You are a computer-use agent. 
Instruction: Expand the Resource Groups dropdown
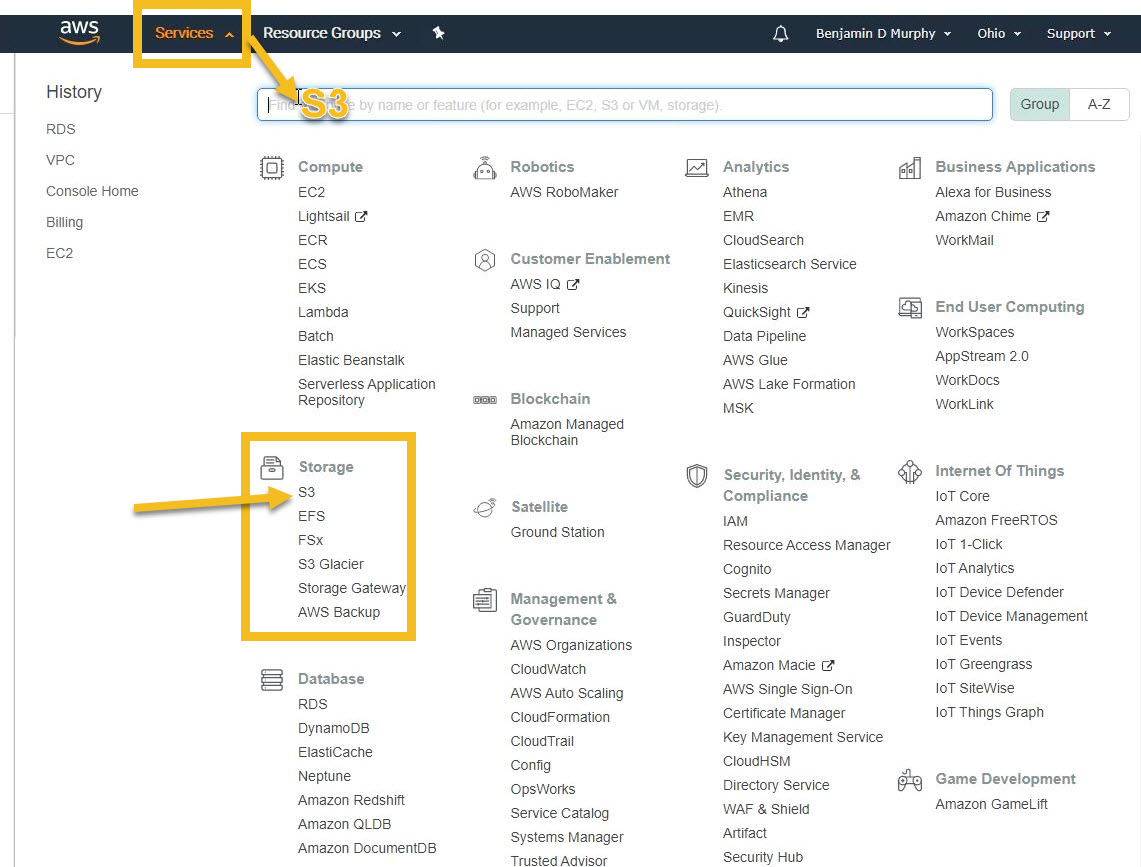[x=332, y=33]
